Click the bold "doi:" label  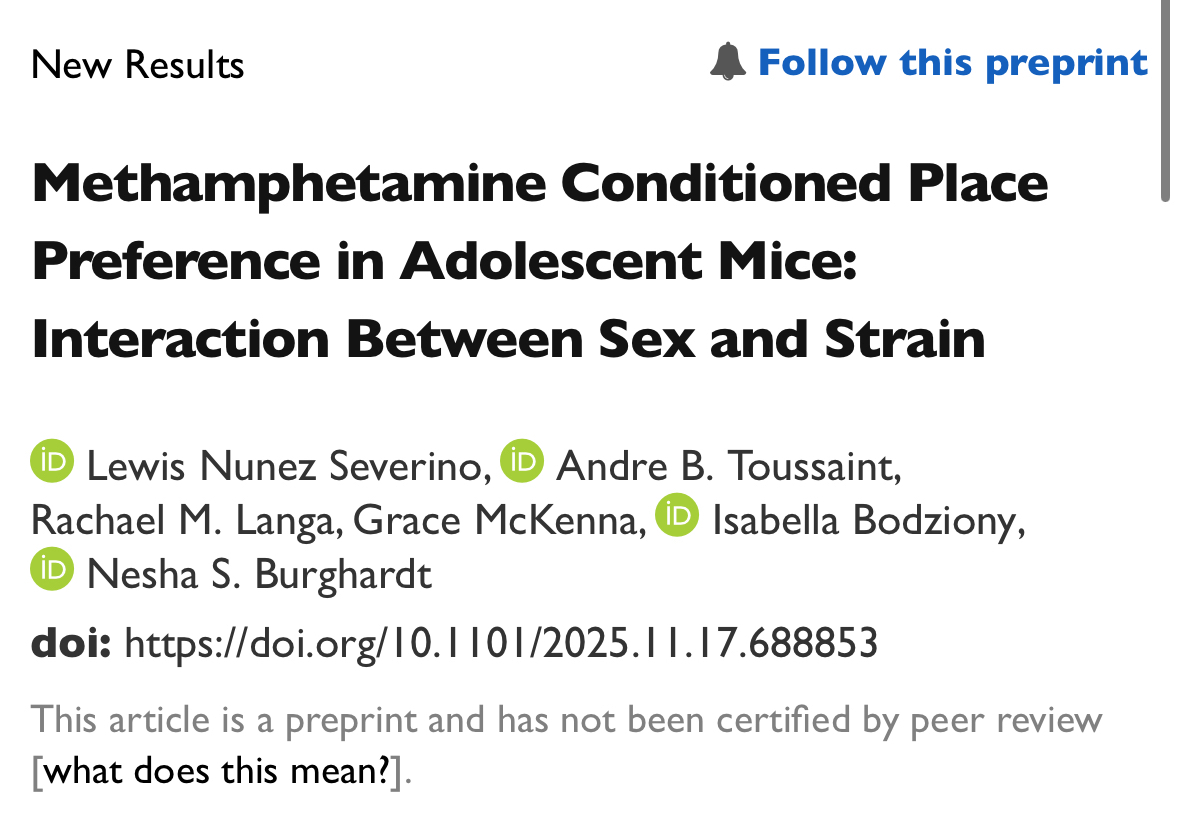(70, 643)
